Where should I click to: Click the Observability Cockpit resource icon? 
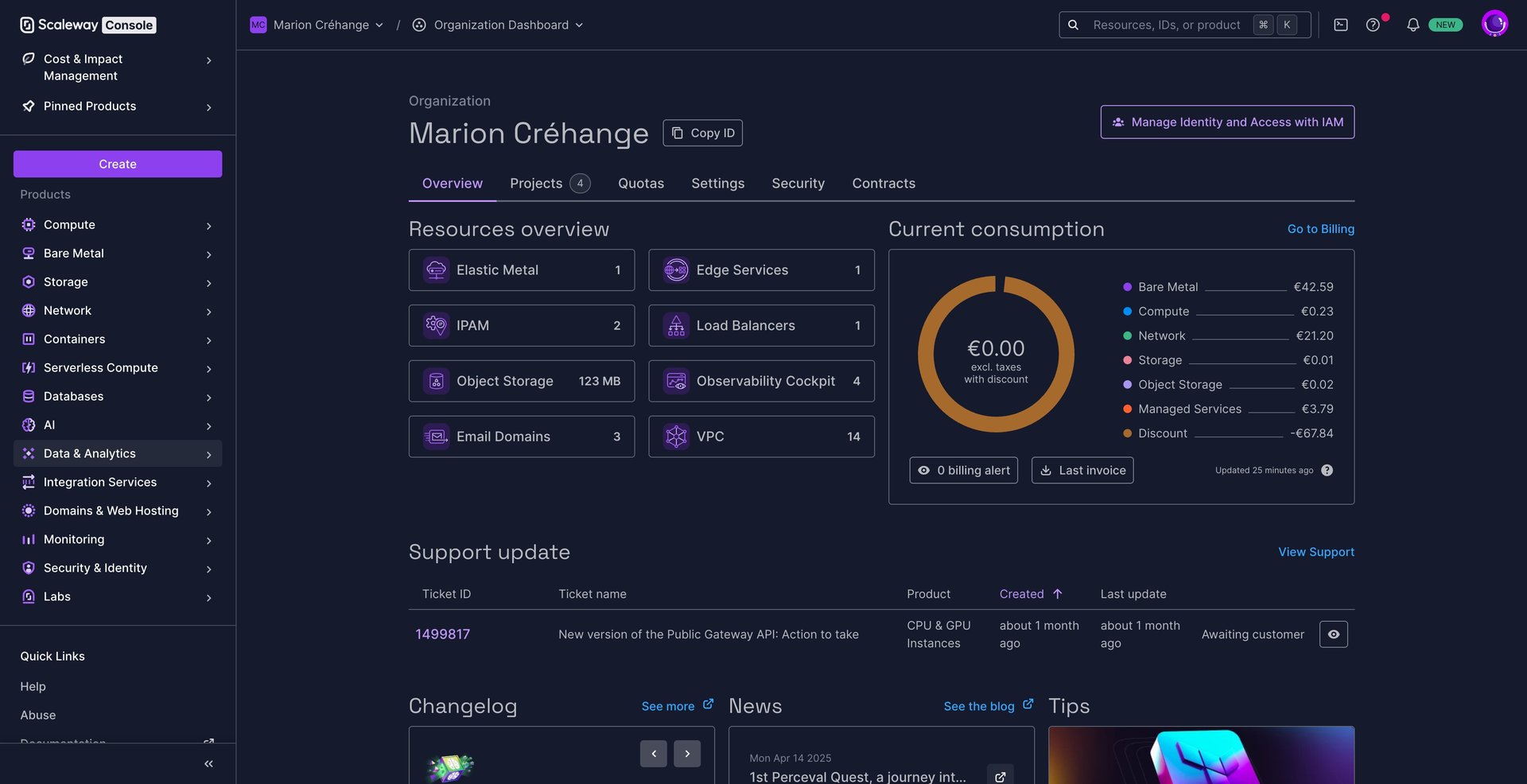(676, 382)
